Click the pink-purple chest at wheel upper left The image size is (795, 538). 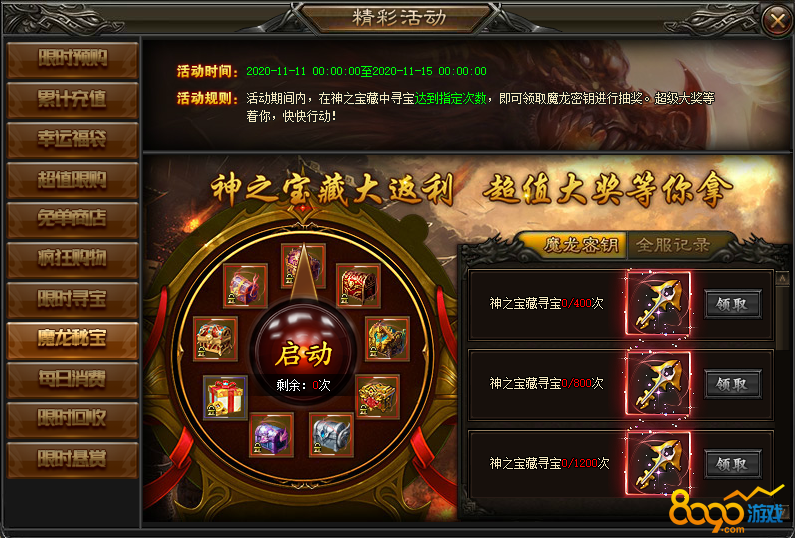245,286
